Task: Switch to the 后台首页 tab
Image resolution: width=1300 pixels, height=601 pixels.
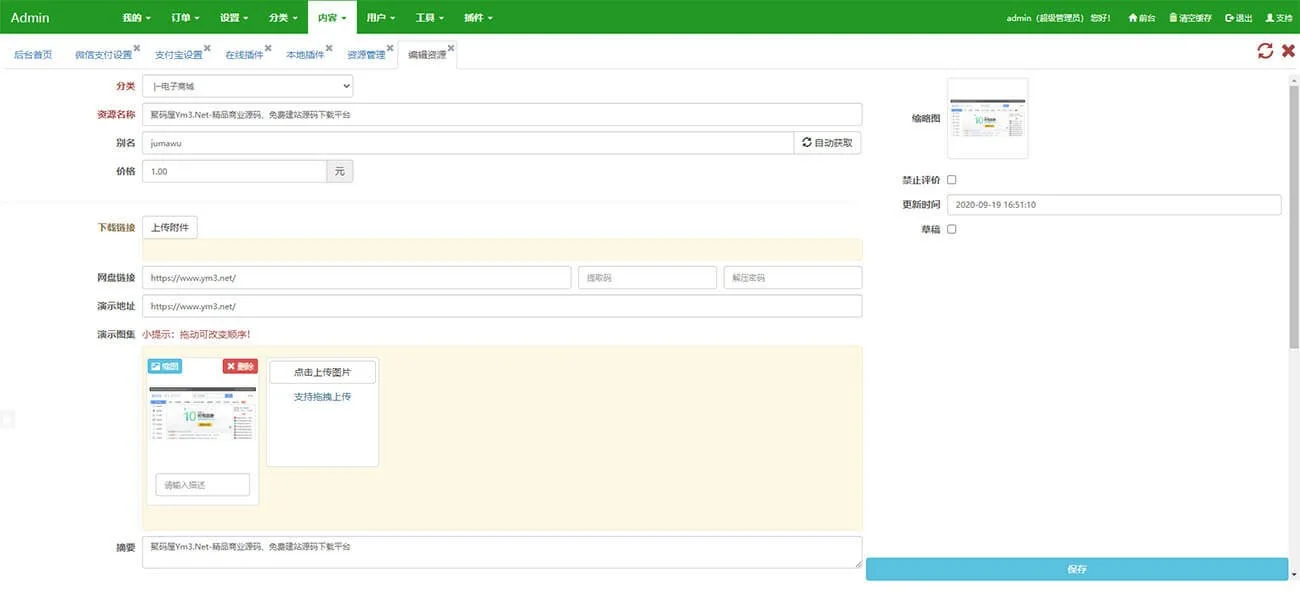Action: click(x=33, y=55)
